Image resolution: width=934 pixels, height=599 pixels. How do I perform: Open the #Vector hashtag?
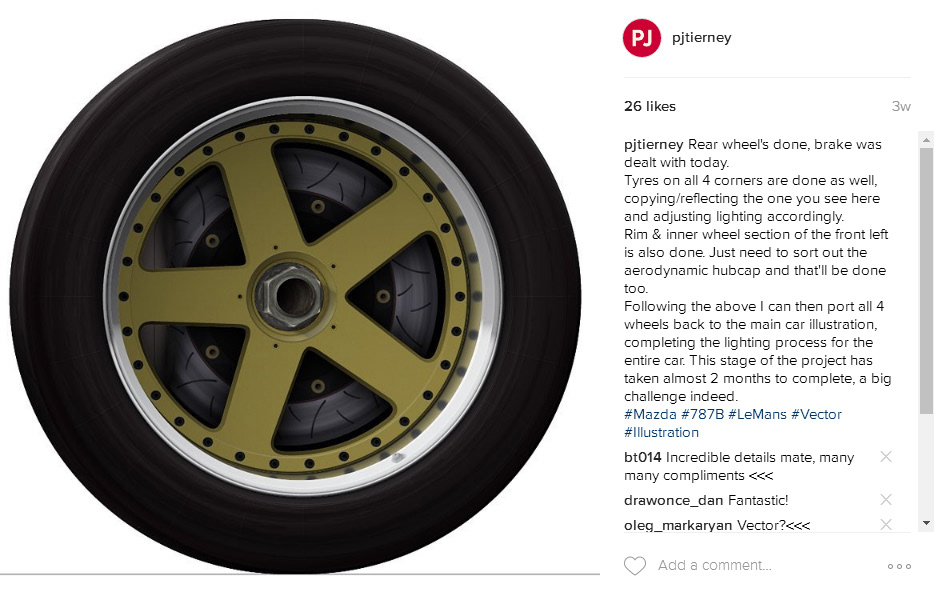click(816, 414)
